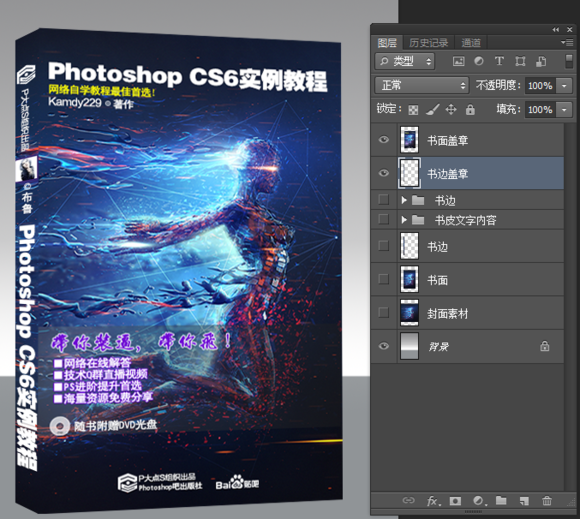Click the 填充 100% value field
This screenshot has width=580, height=519.
(x=540, y=110)
